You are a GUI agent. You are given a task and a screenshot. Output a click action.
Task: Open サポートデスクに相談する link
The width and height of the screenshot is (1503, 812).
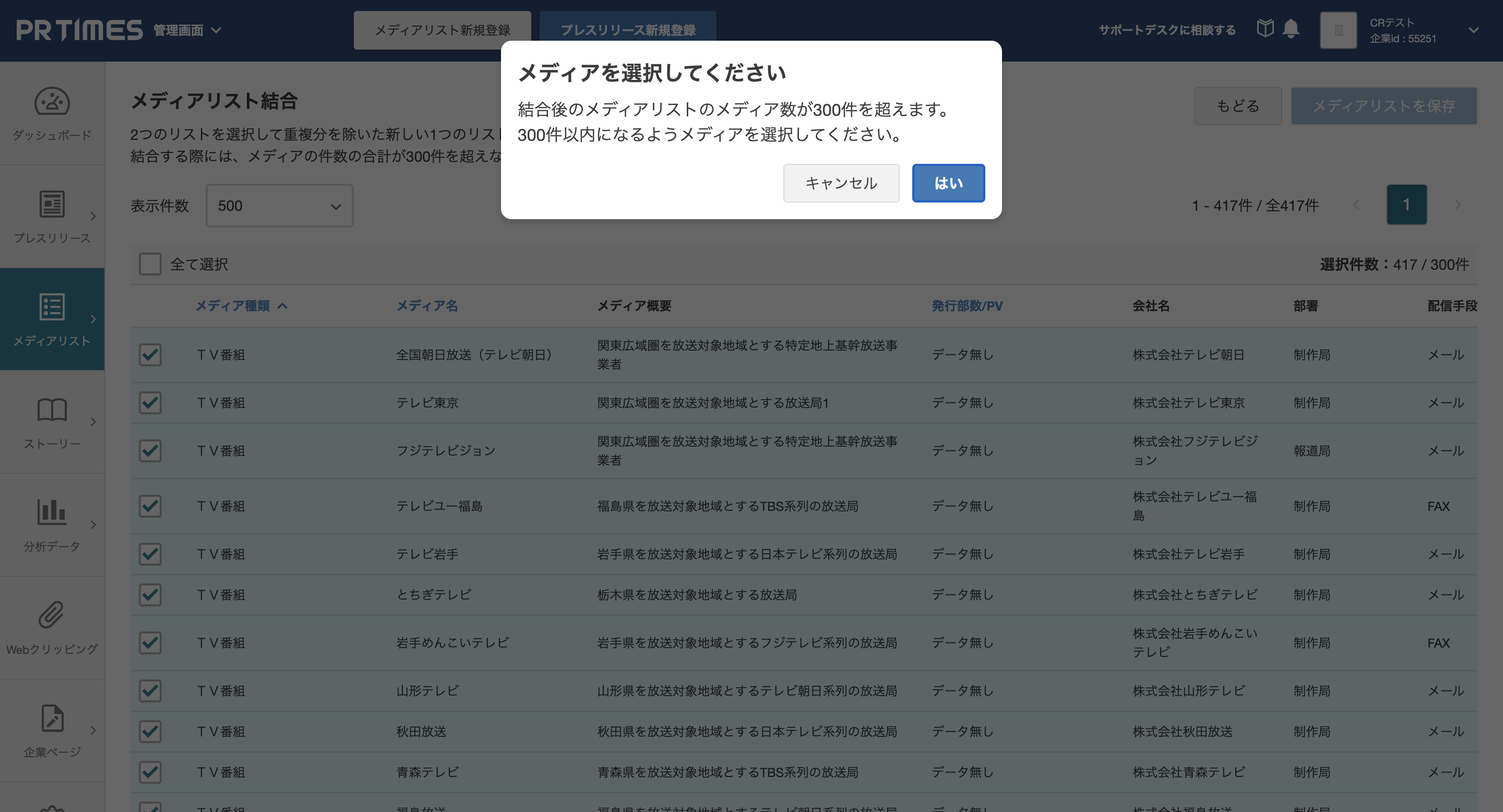tap(1167, 30)
